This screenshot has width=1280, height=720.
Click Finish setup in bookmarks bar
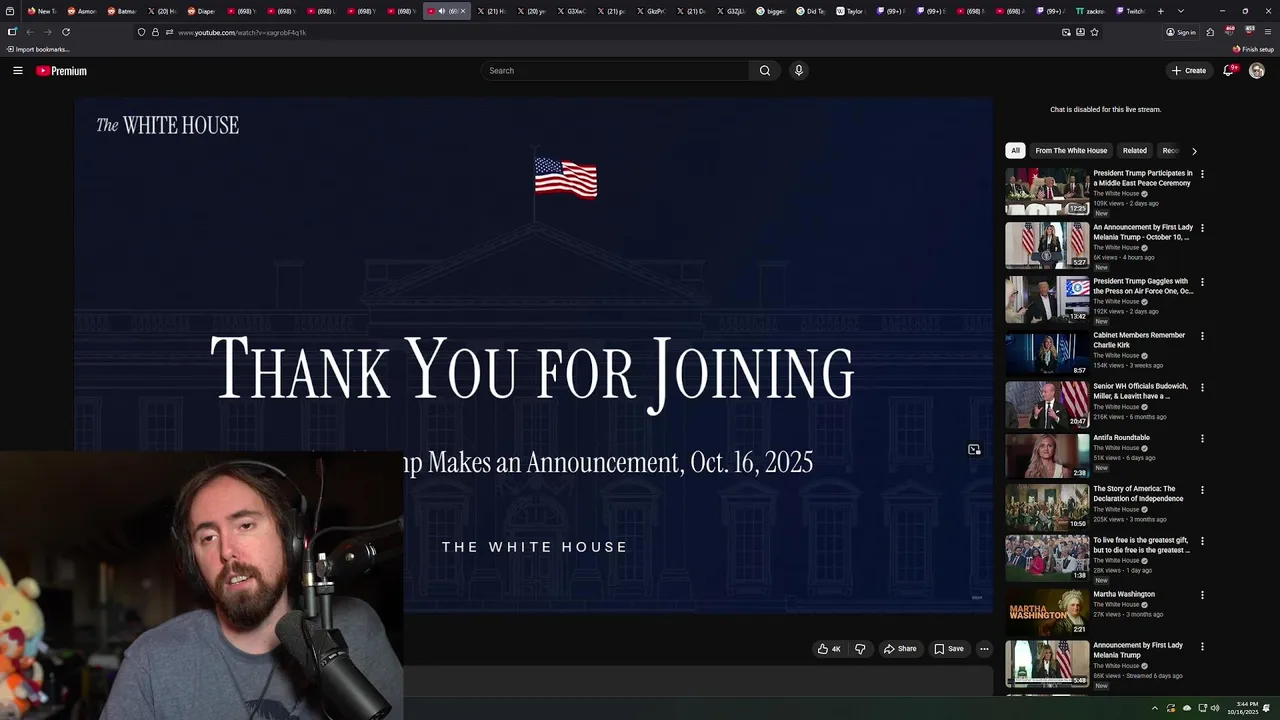click(1253, 49)
